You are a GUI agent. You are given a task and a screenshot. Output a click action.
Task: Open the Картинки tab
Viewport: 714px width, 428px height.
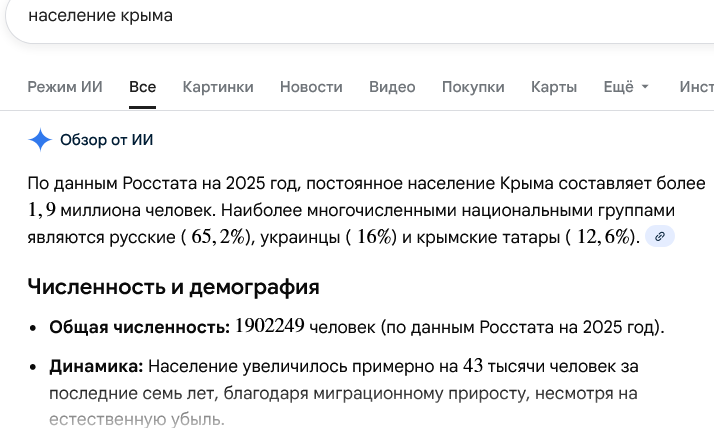(218, 87)
